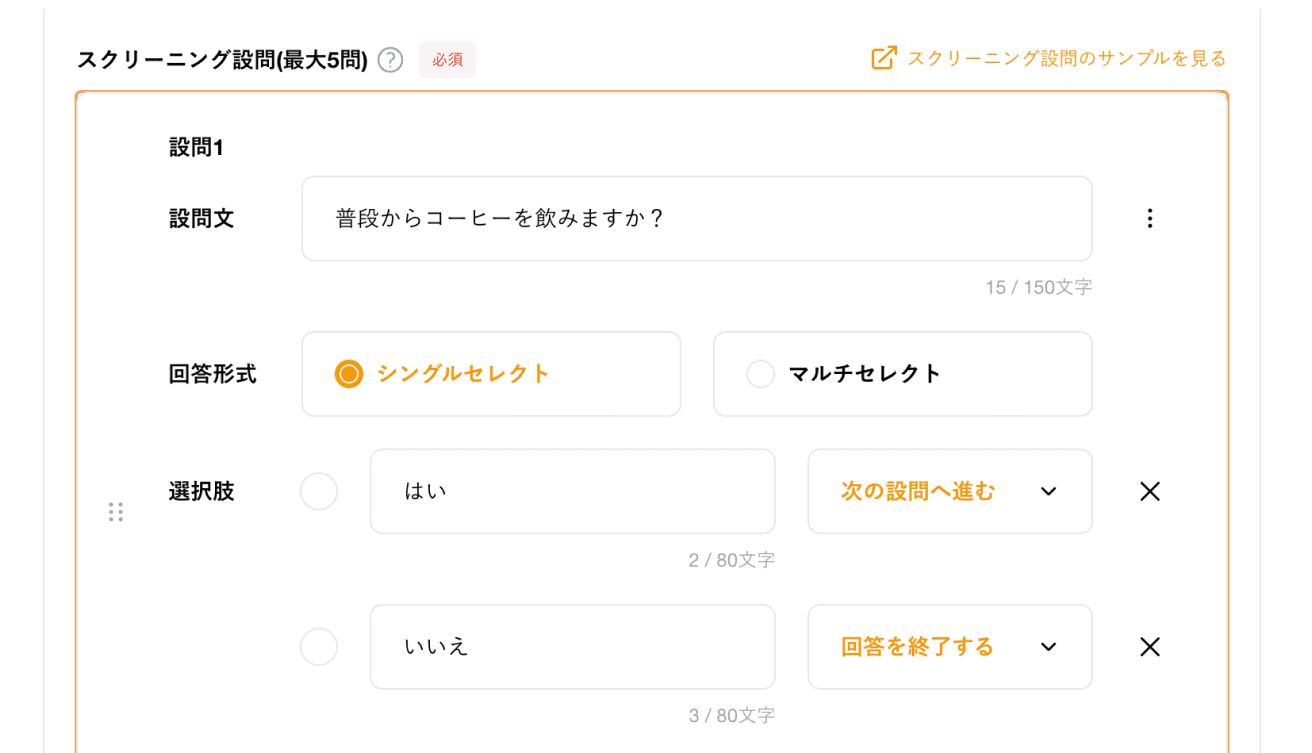Delete the いいえ choice using the X icon
Viewport: 1312px width, 753px height.
pyautogui.click(x=1149, y=646)
